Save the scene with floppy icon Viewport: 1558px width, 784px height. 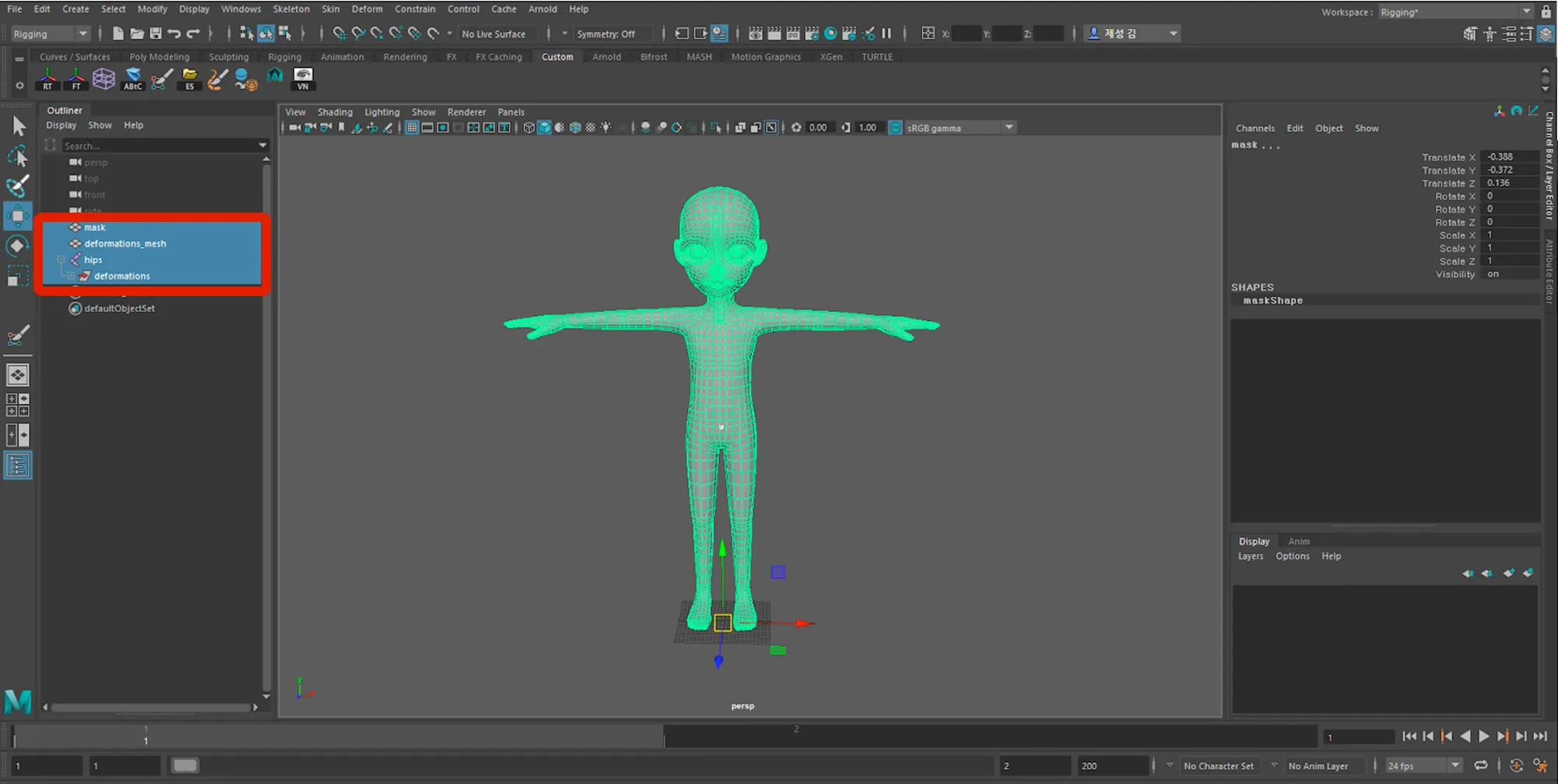156,33
